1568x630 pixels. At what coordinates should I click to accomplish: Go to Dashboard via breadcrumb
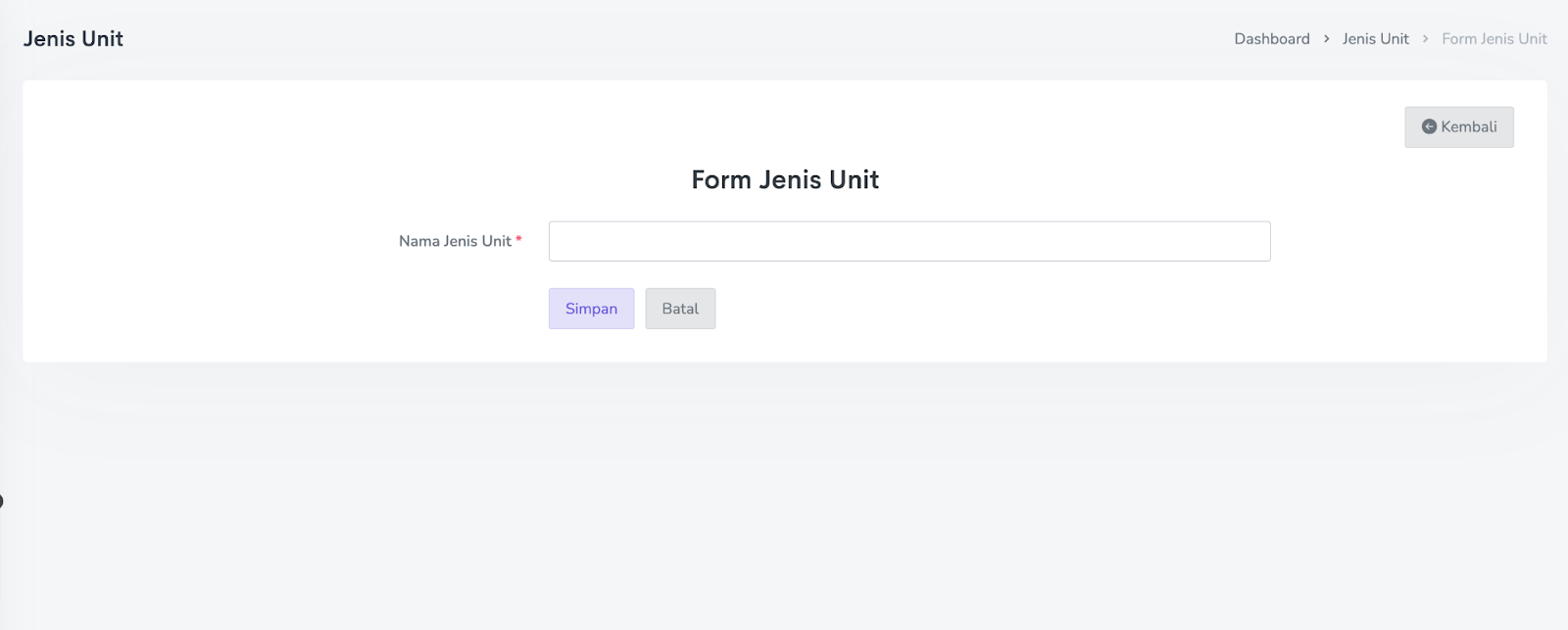click(1271, 39)
